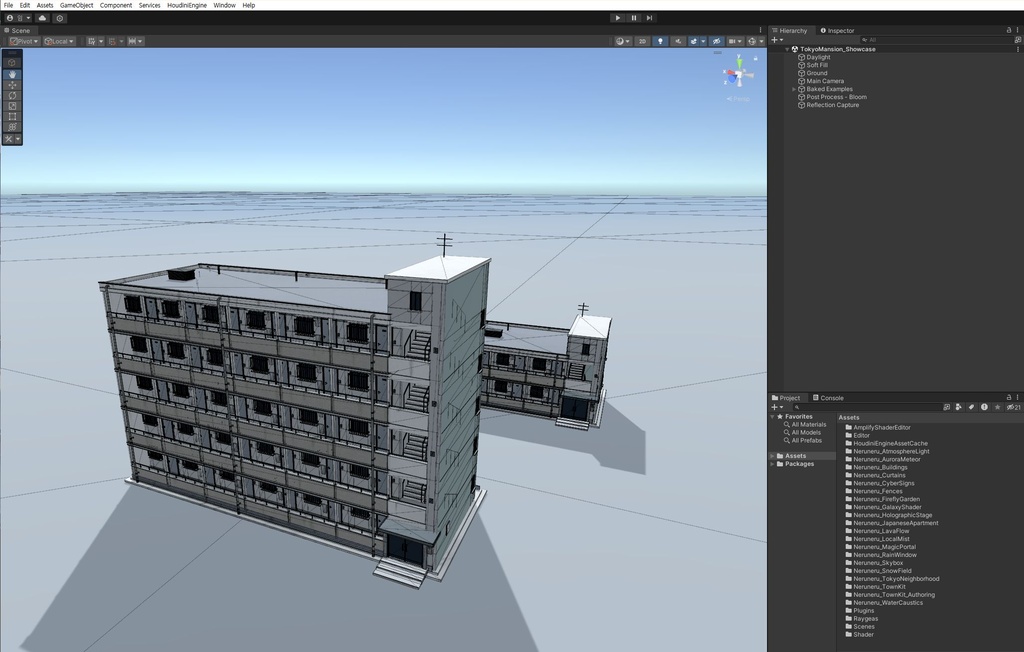This screenshot has height=652, width=1024.
Task: Collapse the TokyoMansion_Showcase scene tree
Action: [787, 49]
